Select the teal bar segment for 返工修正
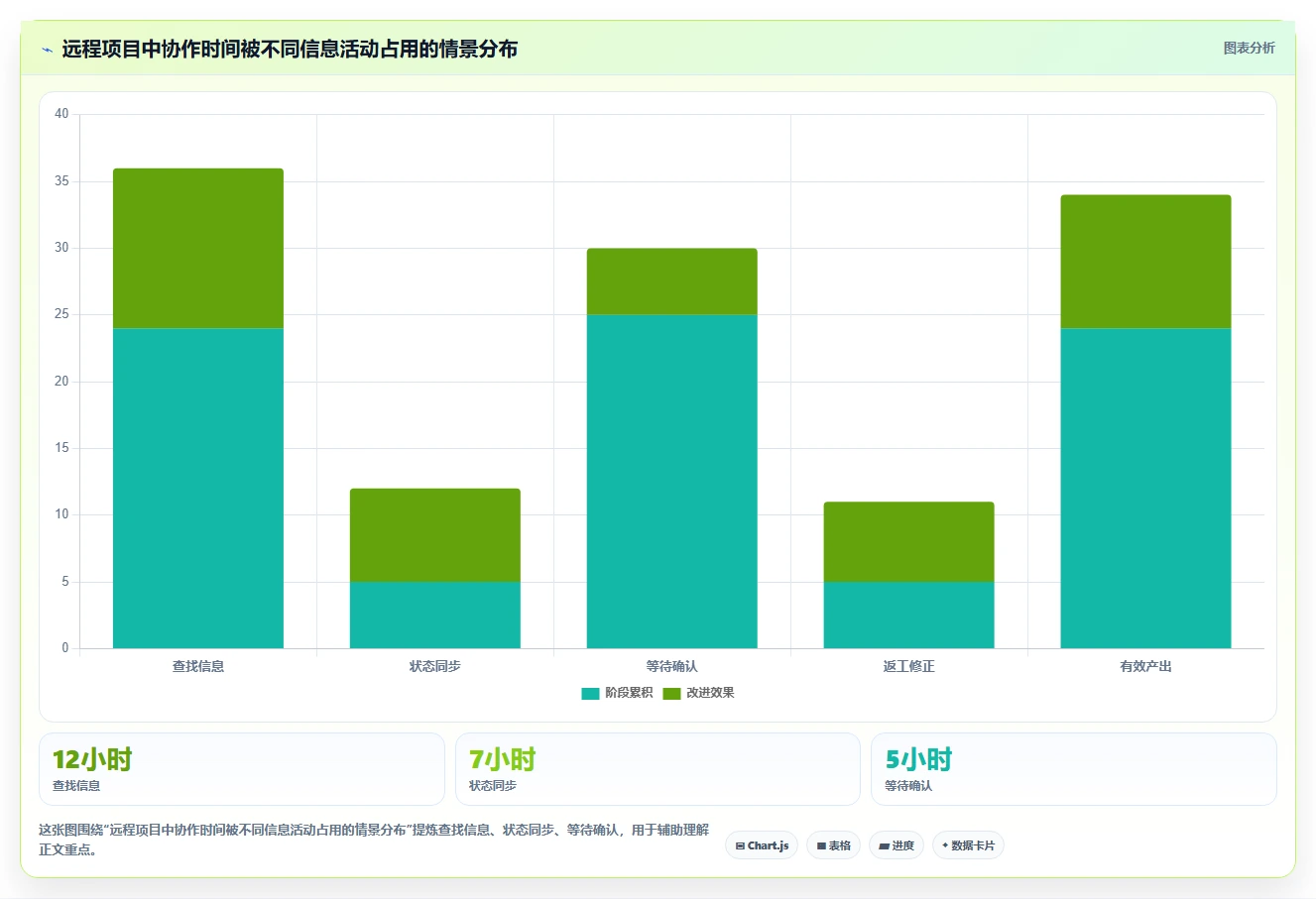This screenshot has width=1316, height=899. tap(909, 615)
